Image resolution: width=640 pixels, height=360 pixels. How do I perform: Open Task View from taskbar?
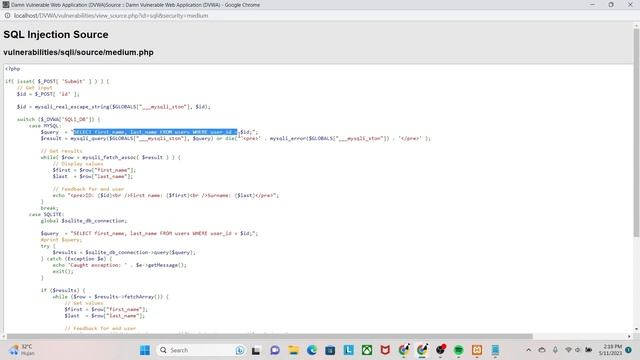[256, 350]
